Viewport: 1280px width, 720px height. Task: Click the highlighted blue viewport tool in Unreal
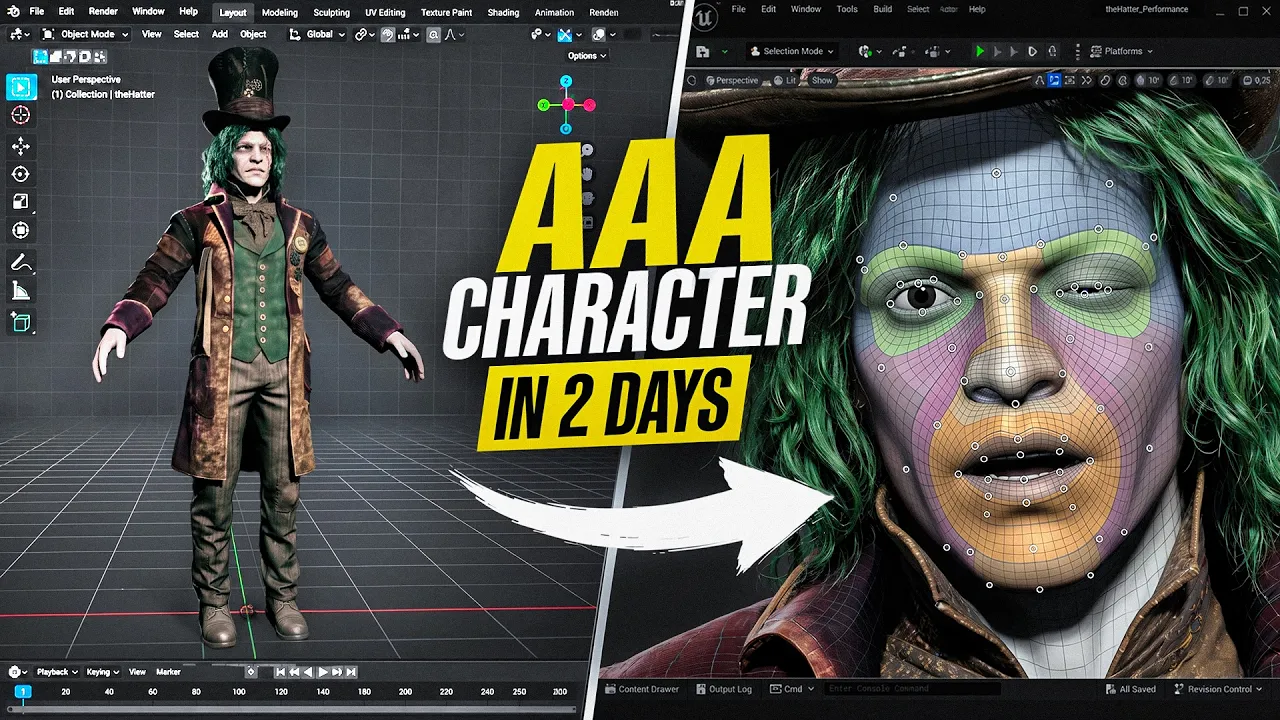point(1054,80)
